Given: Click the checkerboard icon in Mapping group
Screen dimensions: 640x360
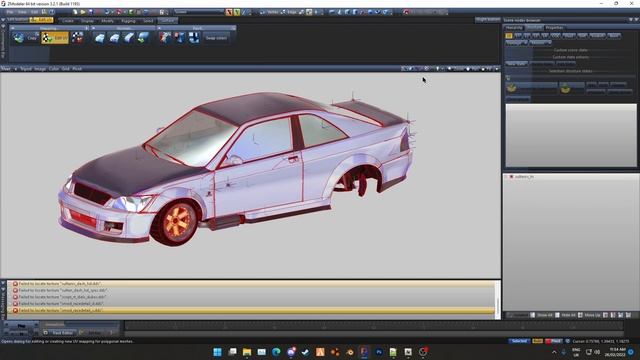Looking at the screenshot, I should pos(77,38).
